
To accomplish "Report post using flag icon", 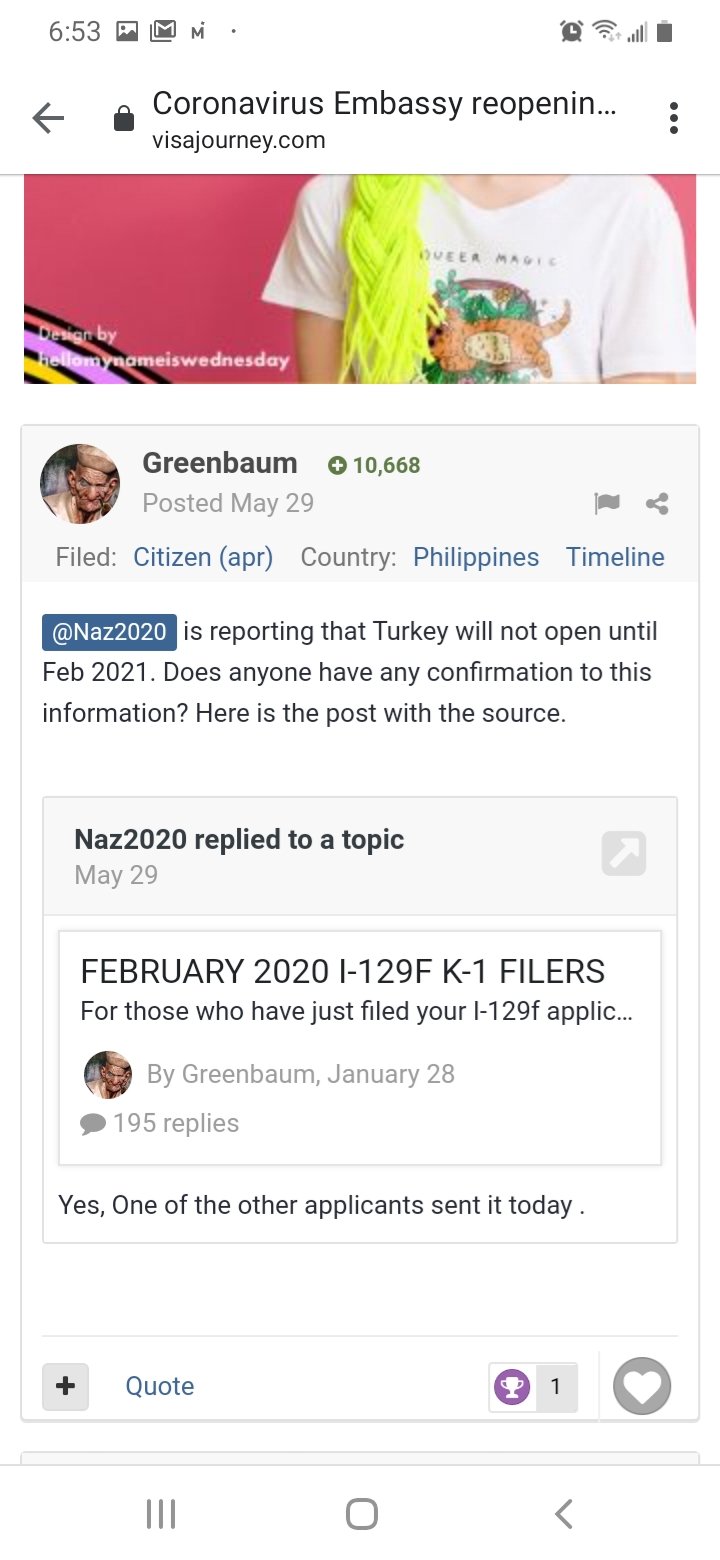I will point(607,504).
